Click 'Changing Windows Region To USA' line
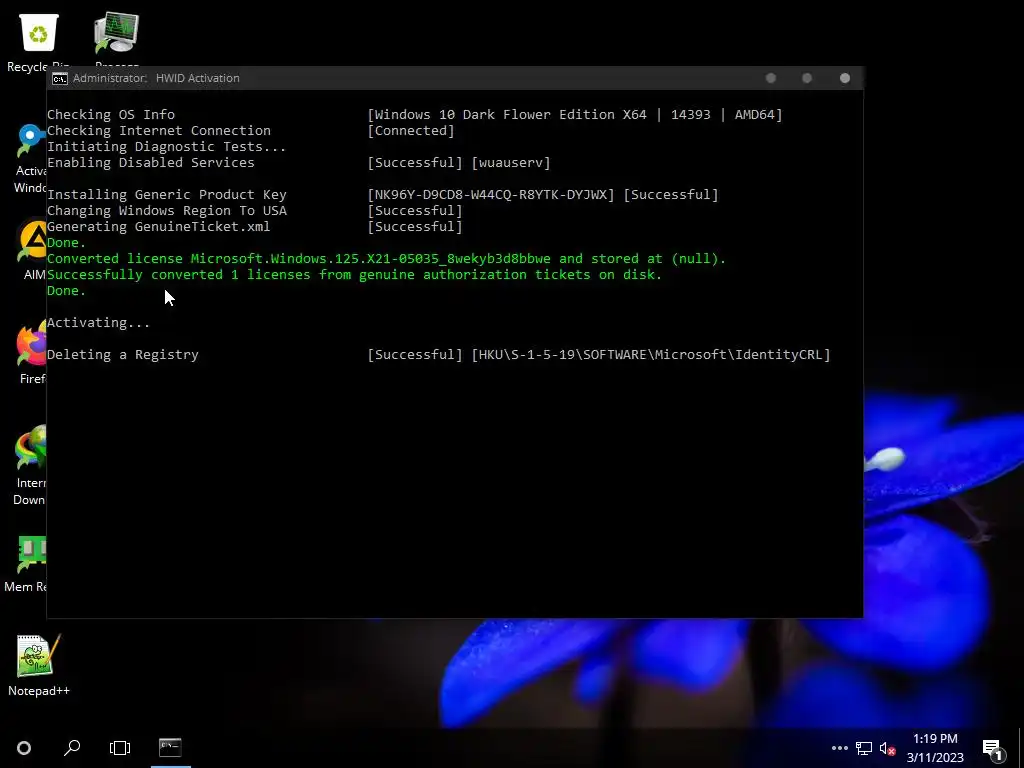 point(167,211)
